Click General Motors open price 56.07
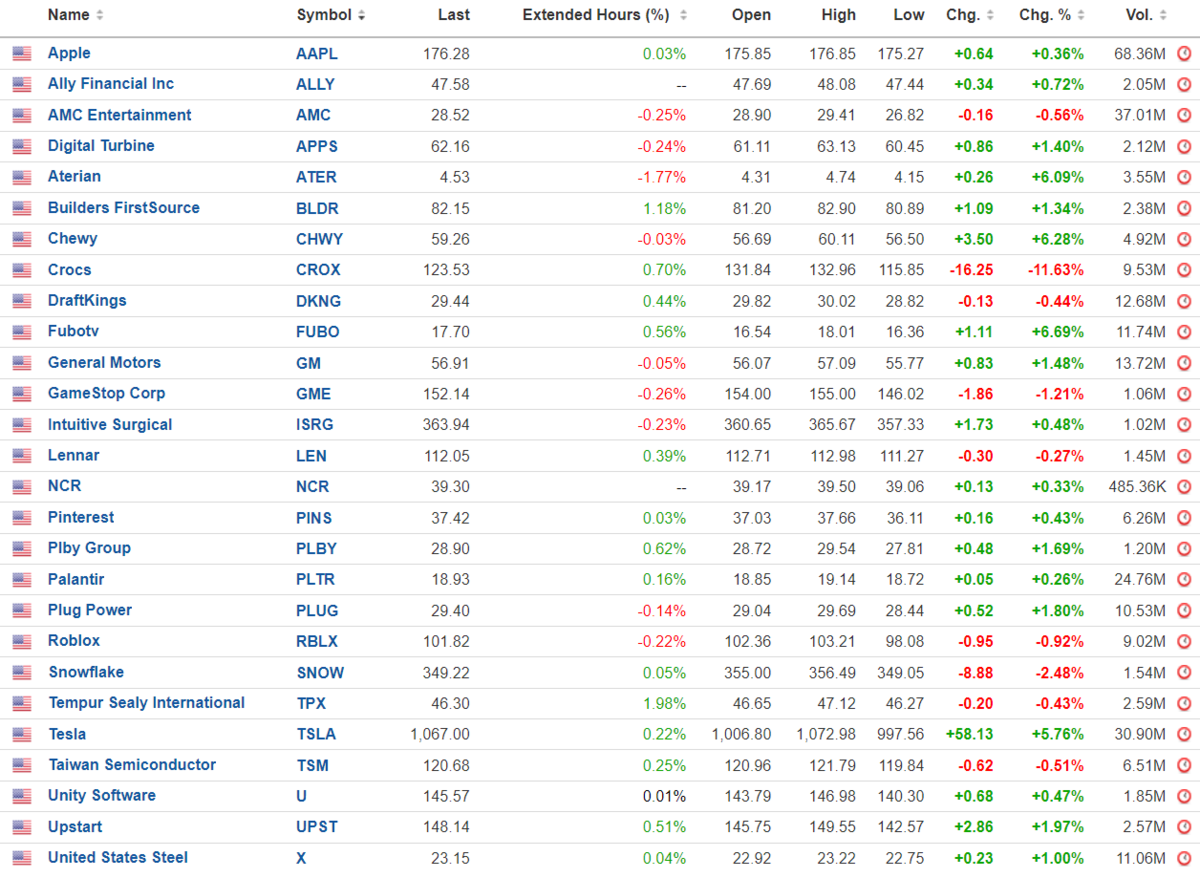1200x878 pixels. (x=751, y=364)
